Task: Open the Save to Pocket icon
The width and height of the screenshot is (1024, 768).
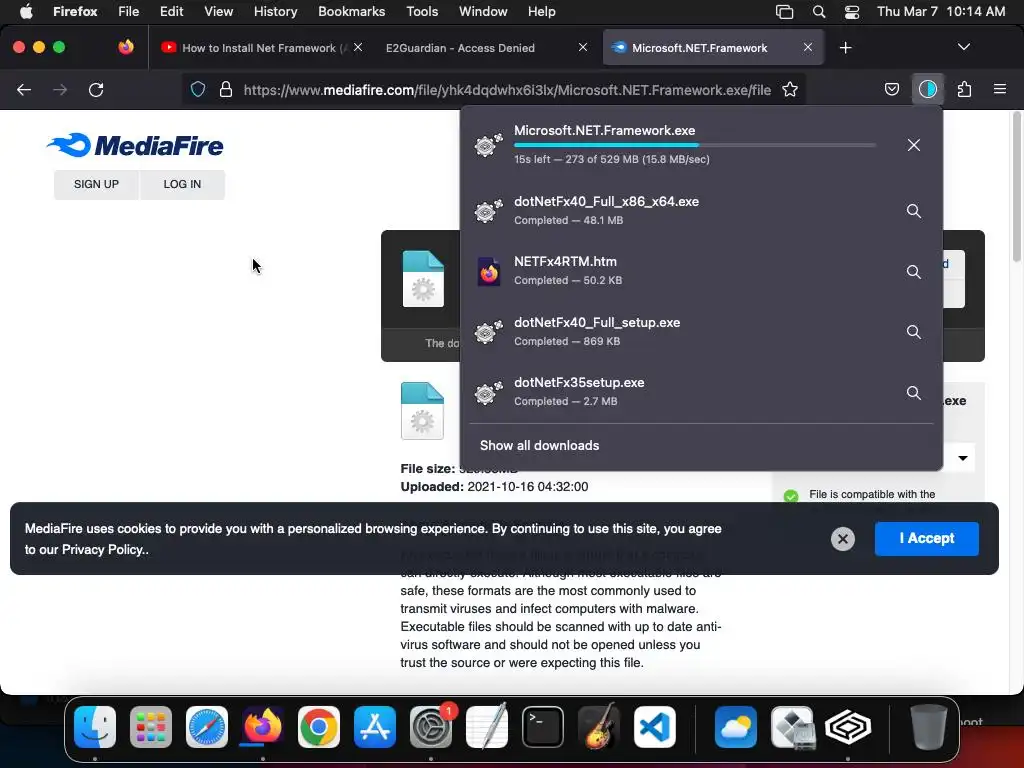Action: click(891, 89)
